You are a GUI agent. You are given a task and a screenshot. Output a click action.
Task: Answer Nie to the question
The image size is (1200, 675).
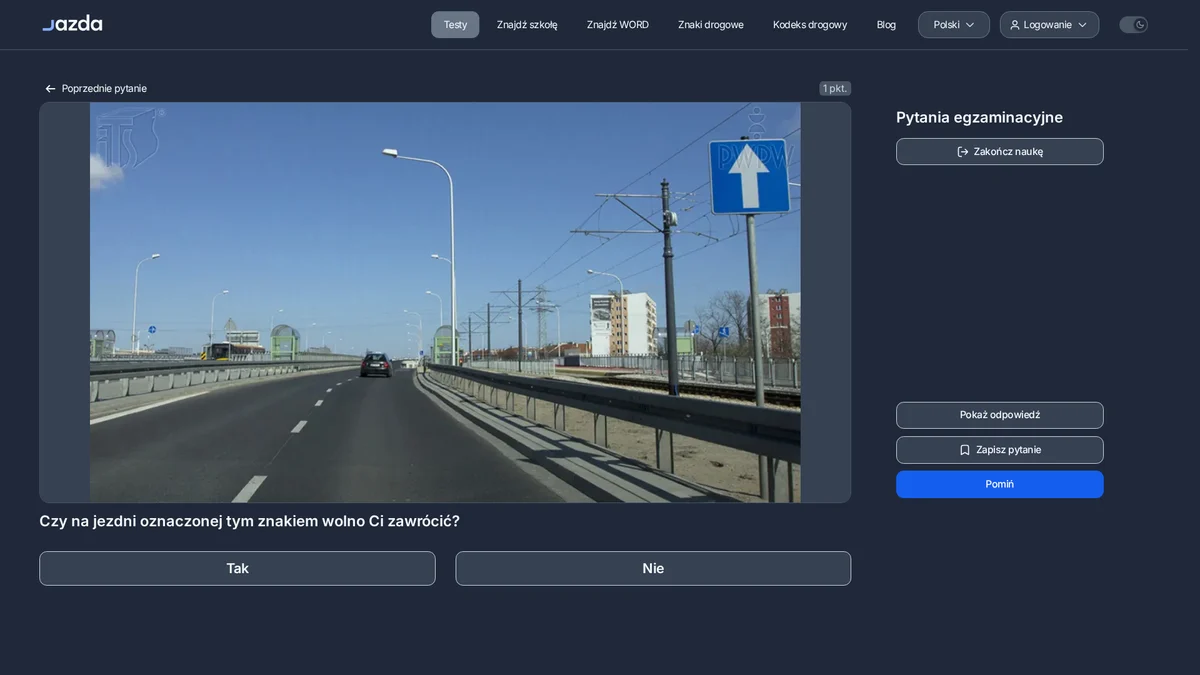(x=653, y=568)
